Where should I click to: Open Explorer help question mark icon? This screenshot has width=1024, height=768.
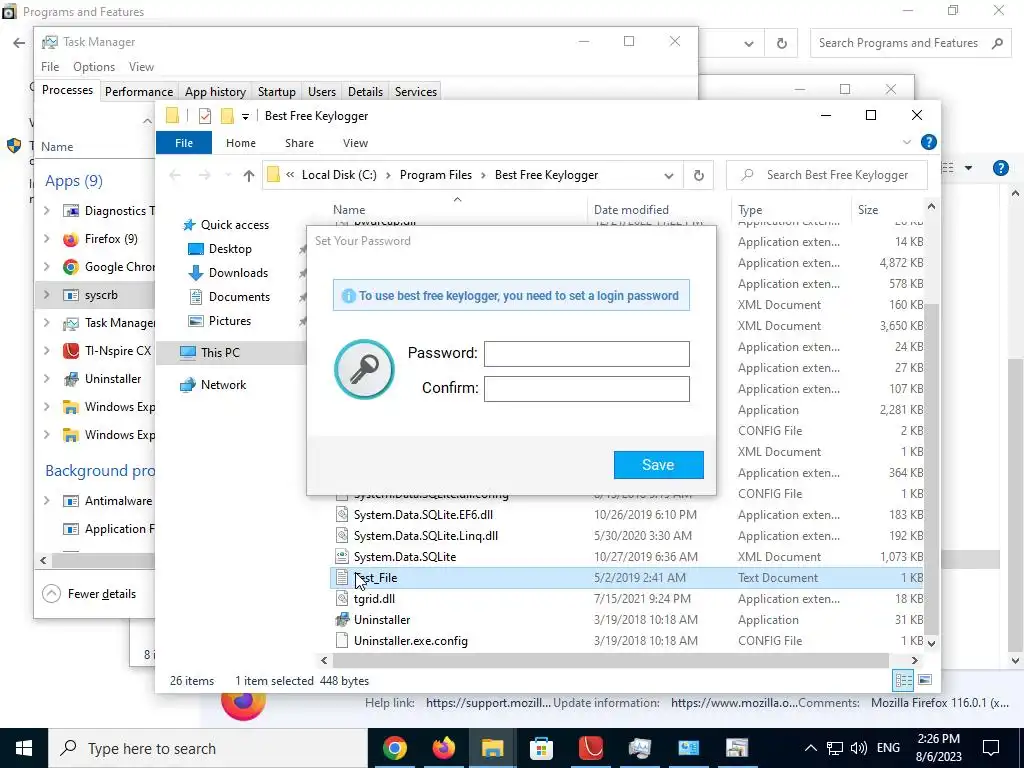(x=928, y=142)
